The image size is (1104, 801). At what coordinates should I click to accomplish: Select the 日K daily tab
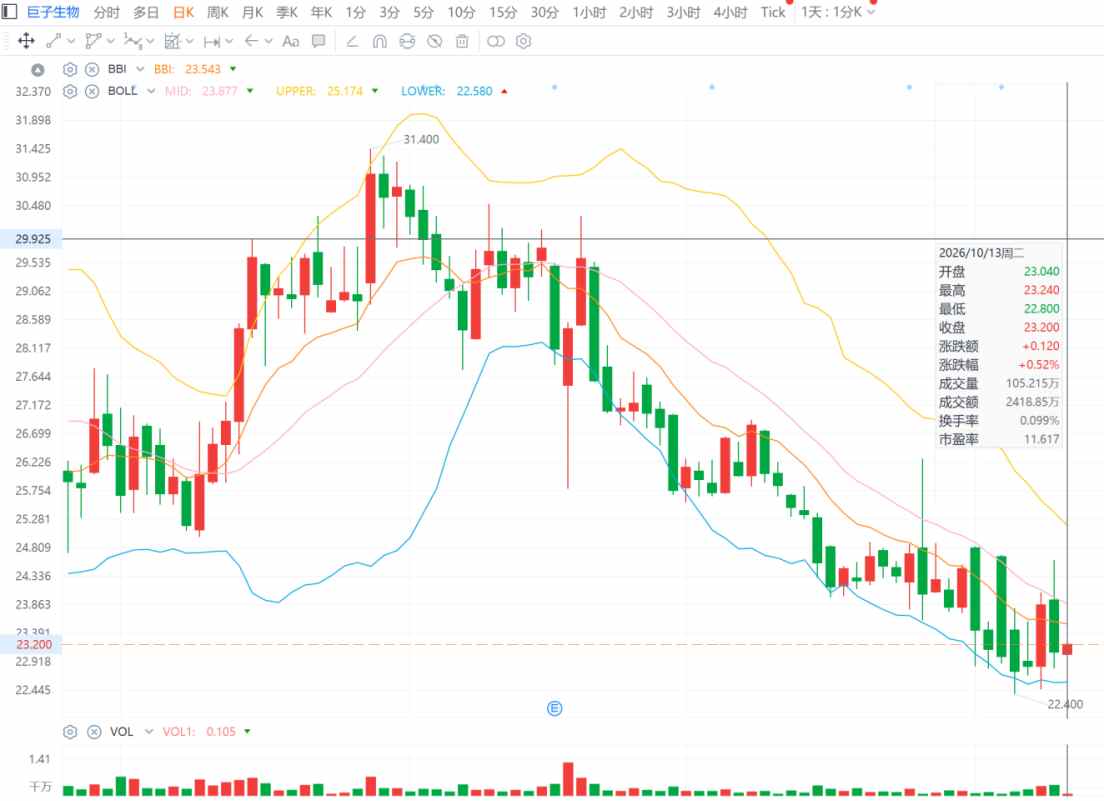coord(183,12)
